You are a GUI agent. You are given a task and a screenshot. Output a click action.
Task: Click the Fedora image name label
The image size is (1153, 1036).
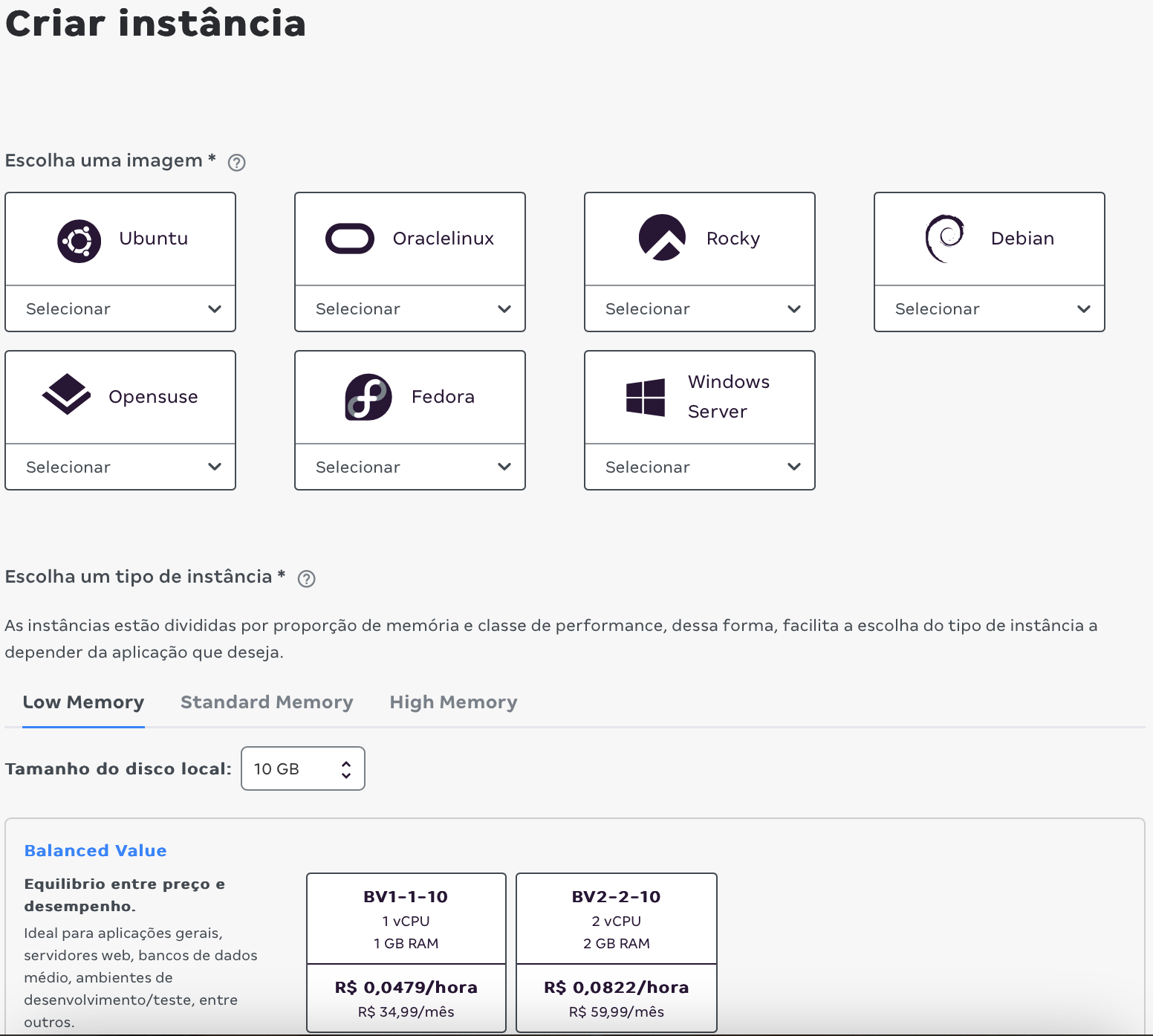click(444, 397)
